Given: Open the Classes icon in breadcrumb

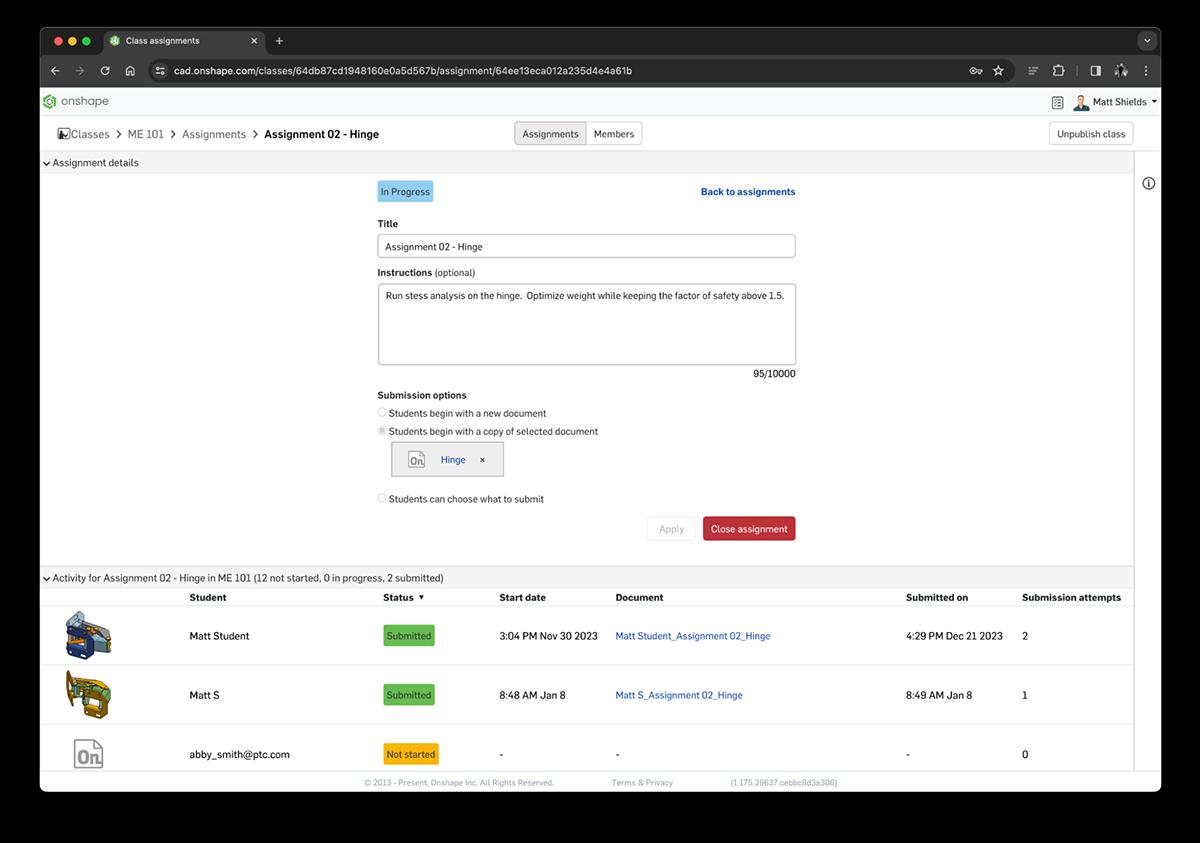Looking at the screenshot, I should pyautogui.click(x=64, y=134).
